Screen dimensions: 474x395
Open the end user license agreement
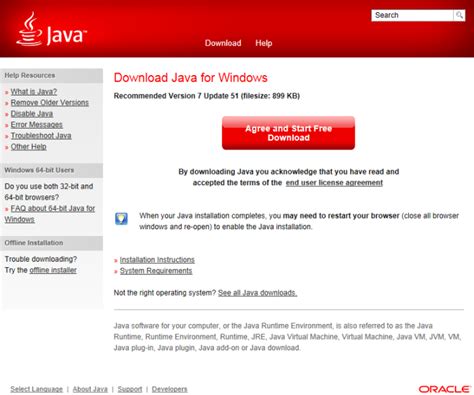click(334, 183)
